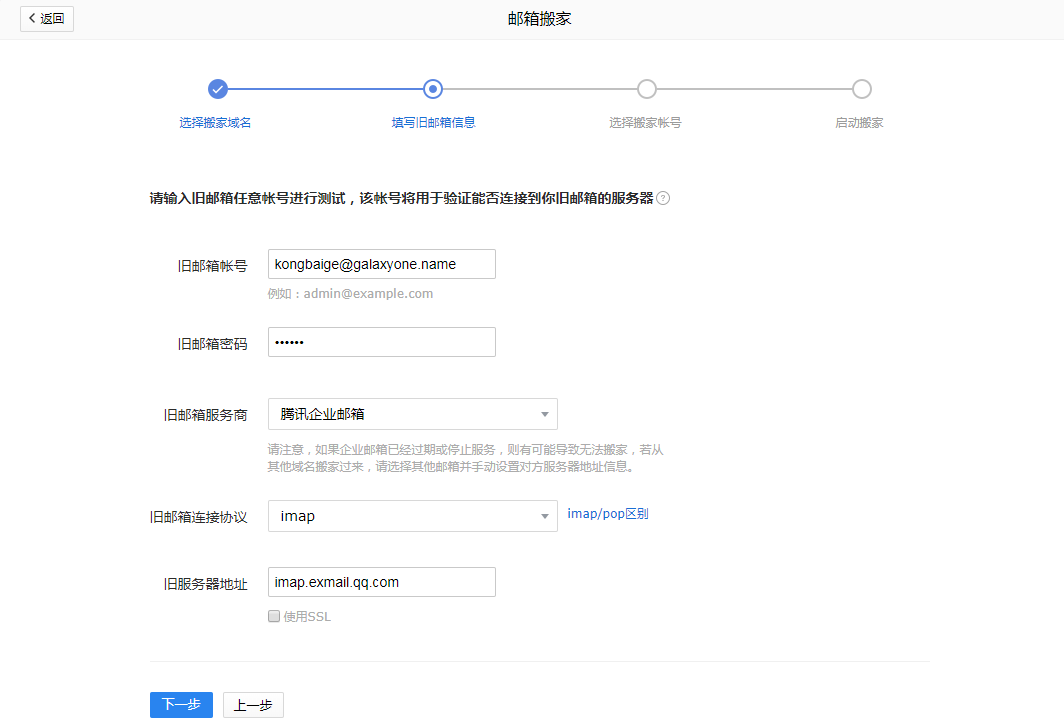Select the 启动搬家 step label

pos(859,123)
